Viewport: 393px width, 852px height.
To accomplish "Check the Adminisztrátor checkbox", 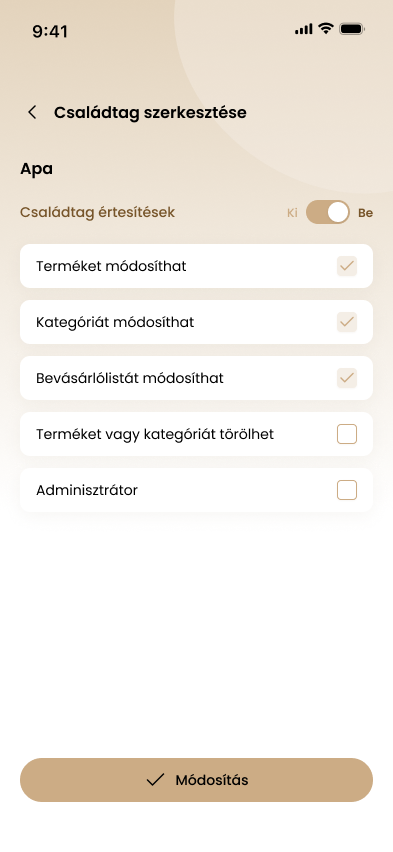I will (x=347, y=490).
